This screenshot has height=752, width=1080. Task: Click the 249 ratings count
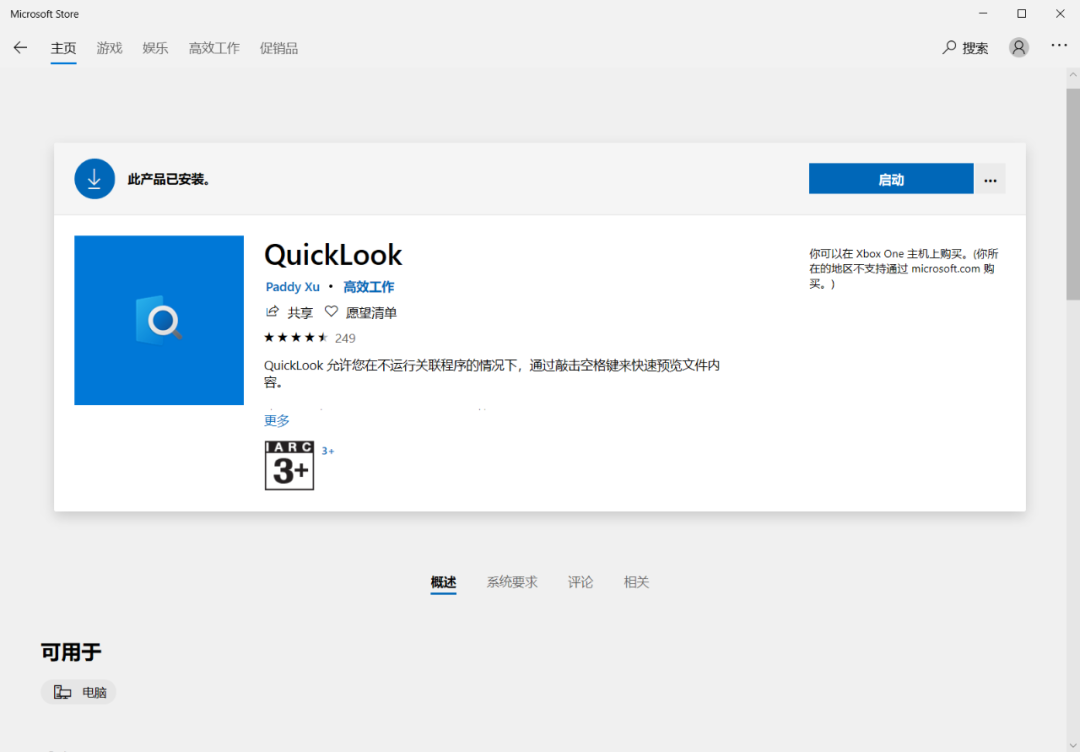click(x=345, y=338)
